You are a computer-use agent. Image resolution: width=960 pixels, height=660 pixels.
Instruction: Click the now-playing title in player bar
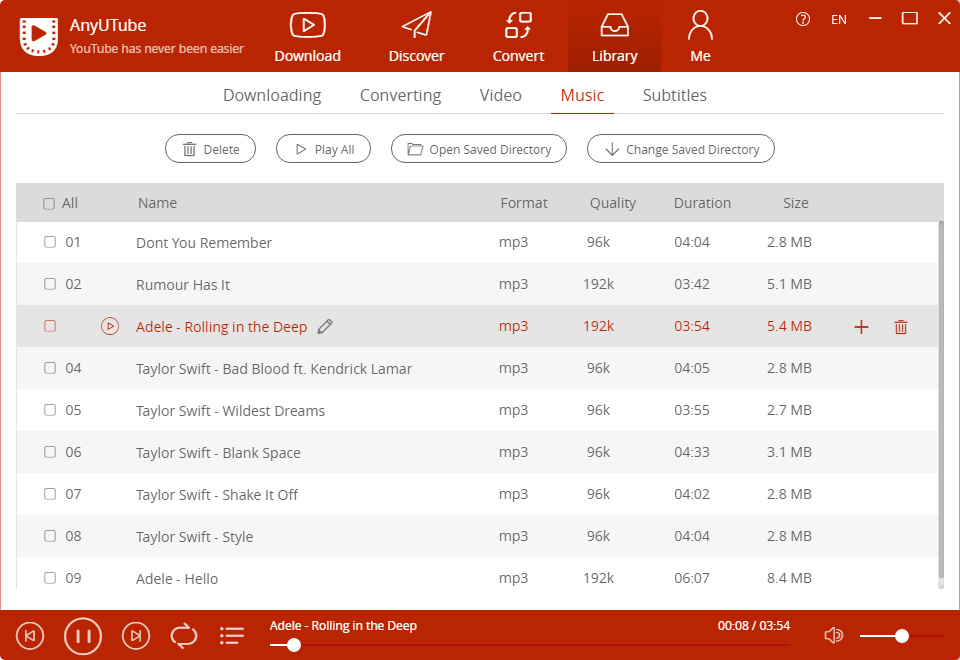click(343, 626)
